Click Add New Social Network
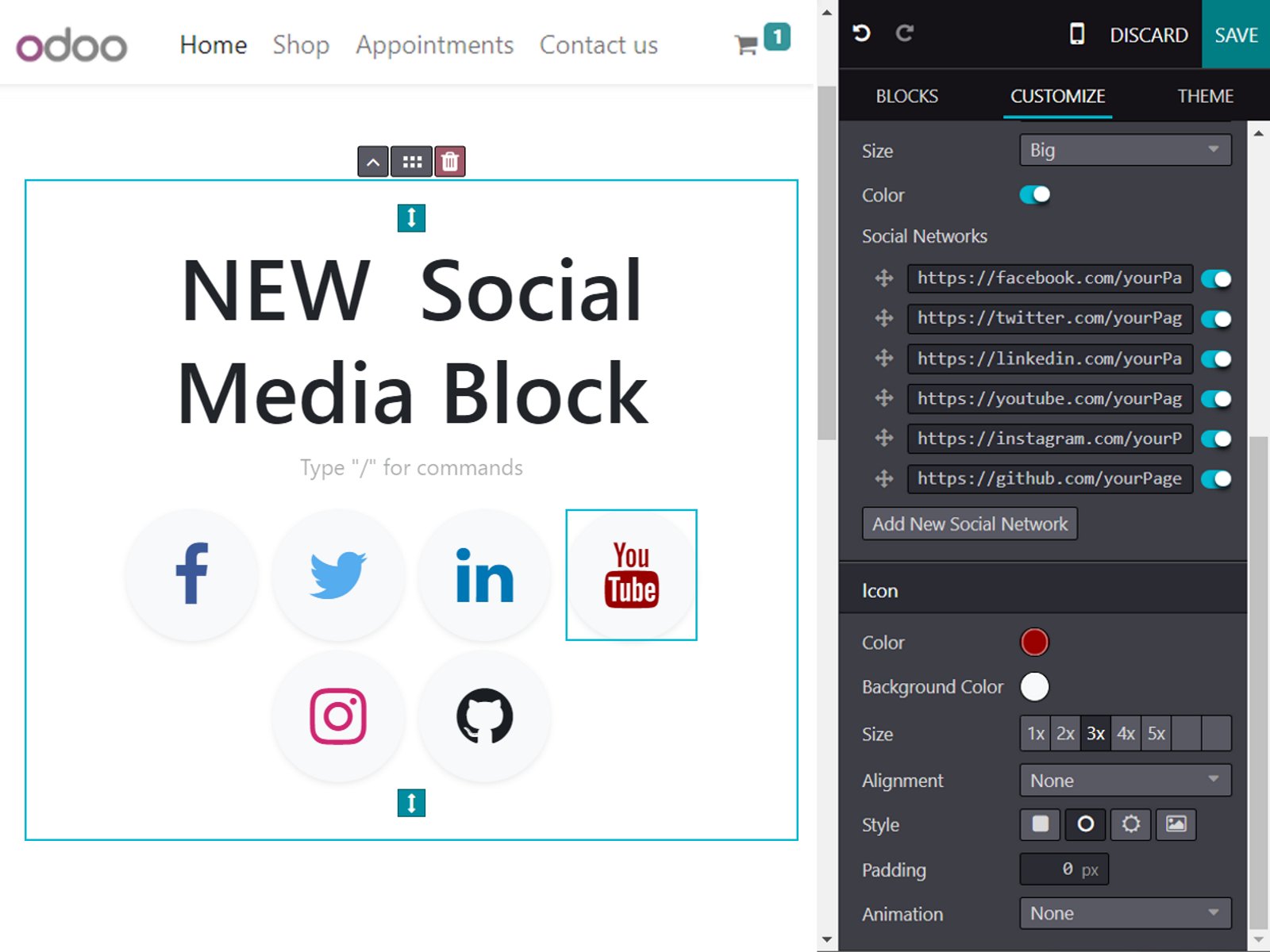Screen dimensions: 1270x952 (x=969, y=524)
